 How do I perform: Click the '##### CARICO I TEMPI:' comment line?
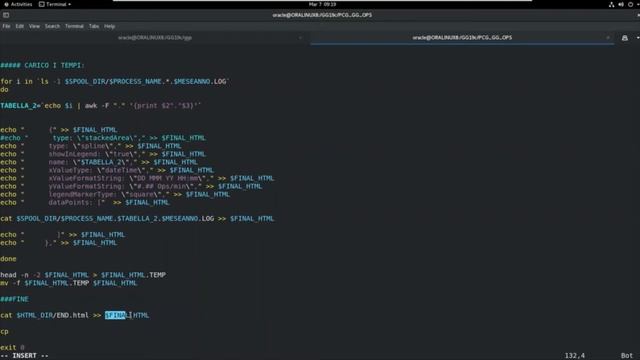coord(42,65)
